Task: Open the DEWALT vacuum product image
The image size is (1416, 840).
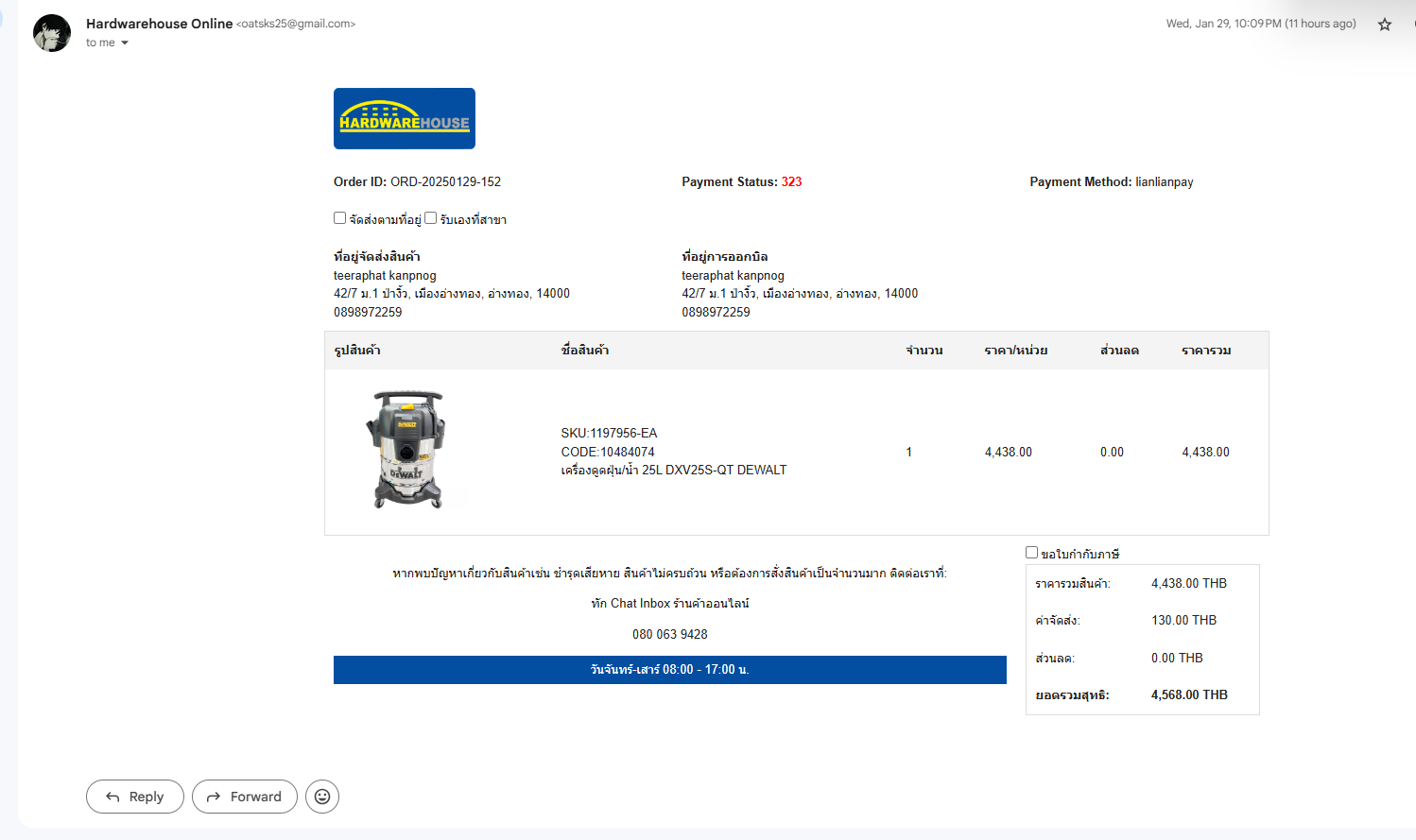Action: tap(406, 450)
